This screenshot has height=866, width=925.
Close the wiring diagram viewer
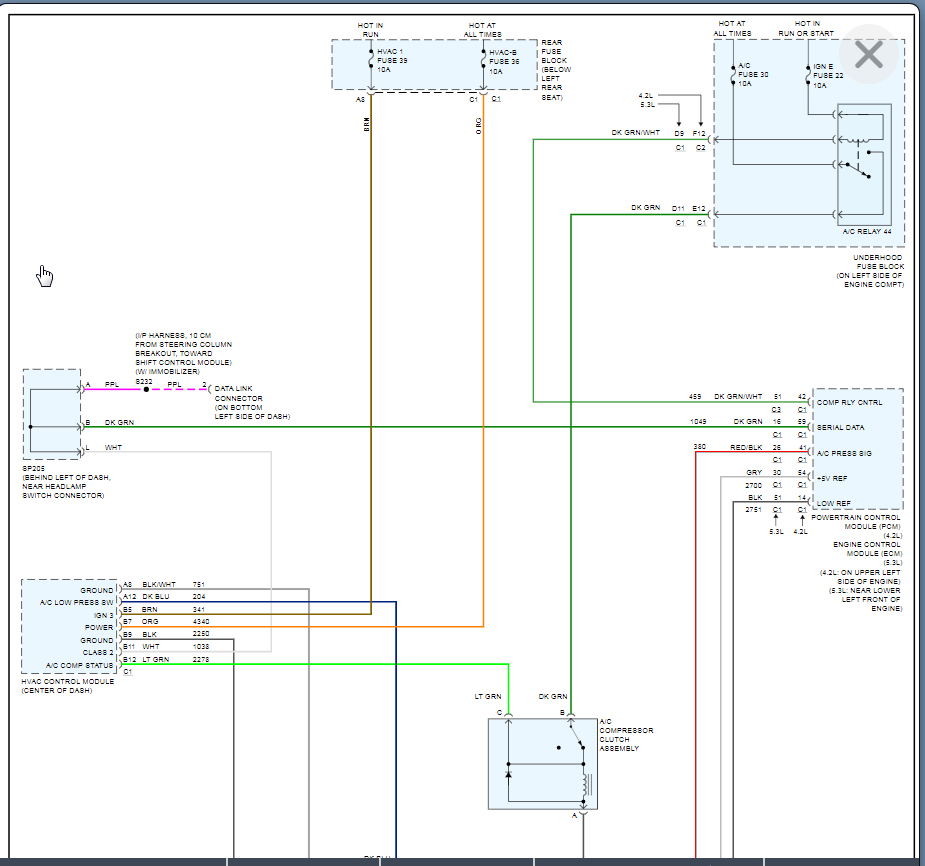[868, 54]
